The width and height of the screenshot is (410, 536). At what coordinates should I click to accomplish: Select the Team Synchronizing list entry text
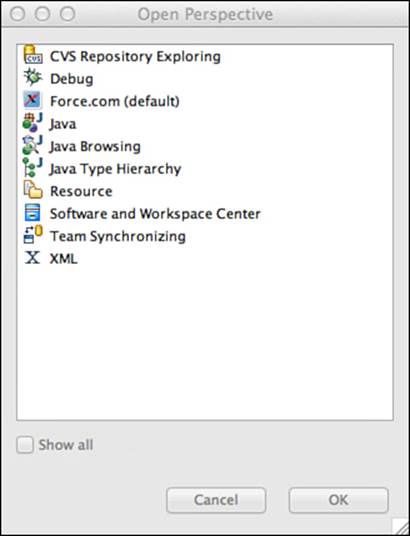pyautogui.click(x=118, y=236)
